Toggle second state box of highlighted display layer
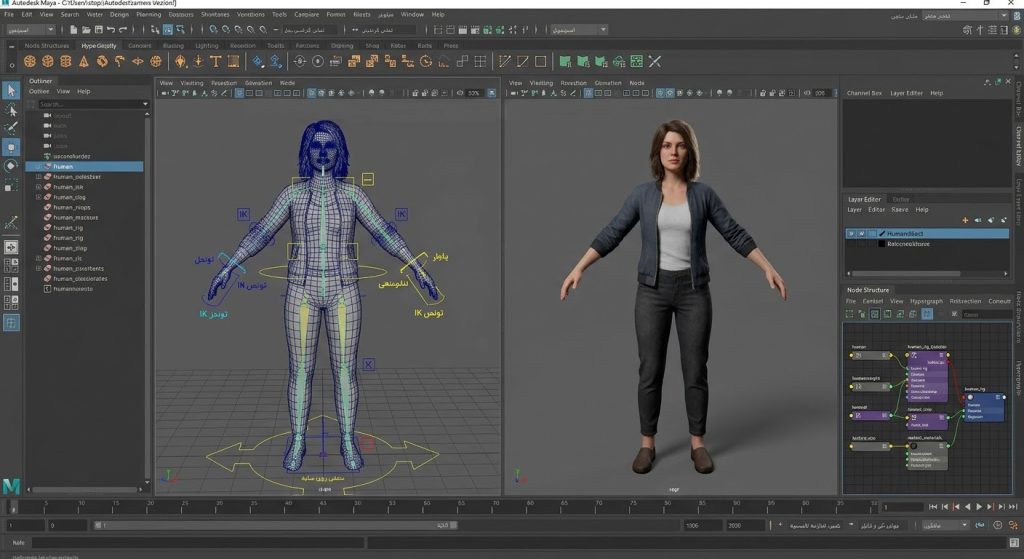The width and height of the screenshot is (1024, 559). [861, 233]
